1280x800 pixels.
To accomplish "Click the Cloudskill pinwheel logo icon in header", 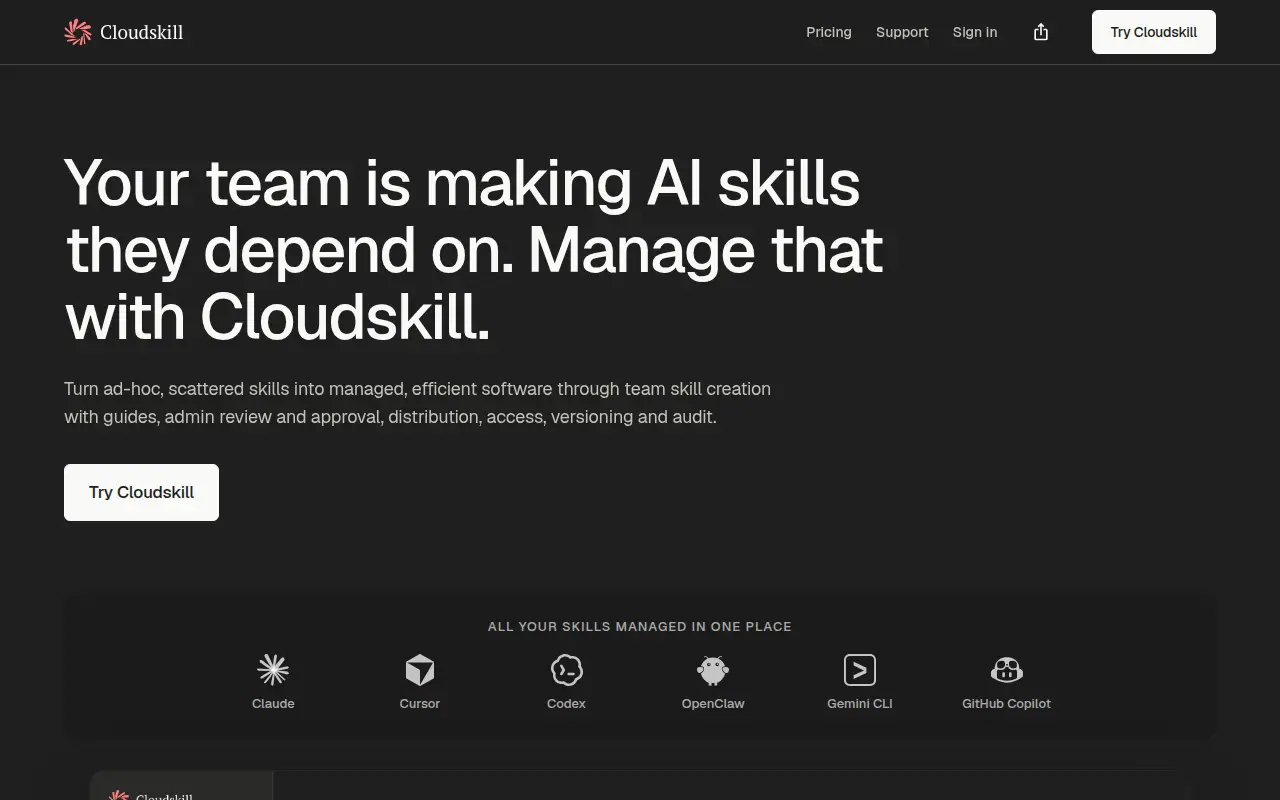I will click(78, 32).
